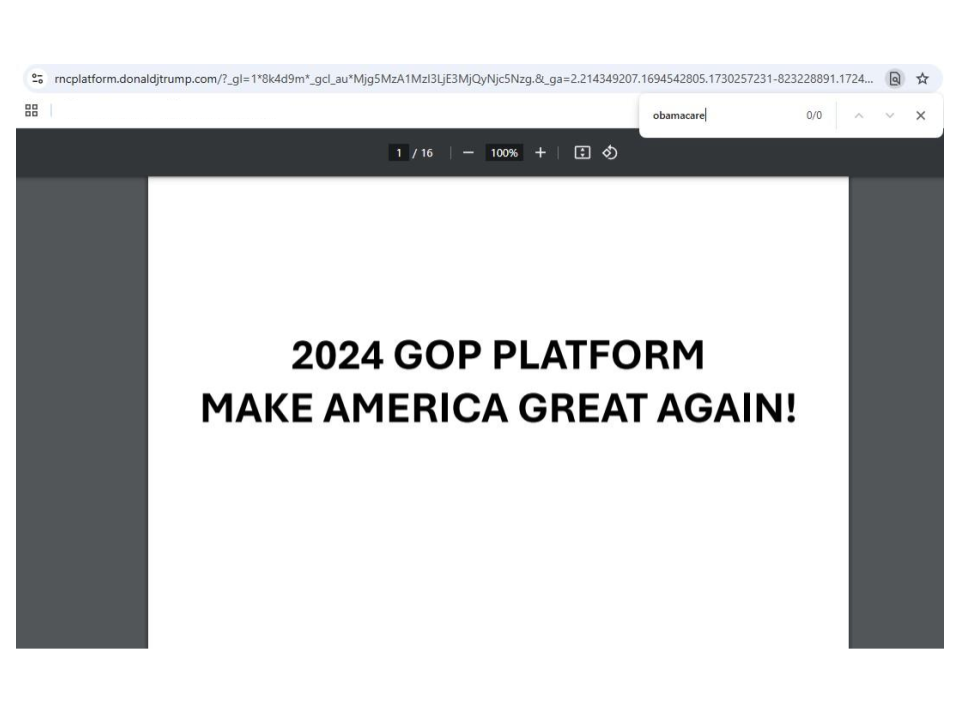This screenshot has width=960, height=720.
Task: Bookmark this page with the star icon
Action: (922, 79)
